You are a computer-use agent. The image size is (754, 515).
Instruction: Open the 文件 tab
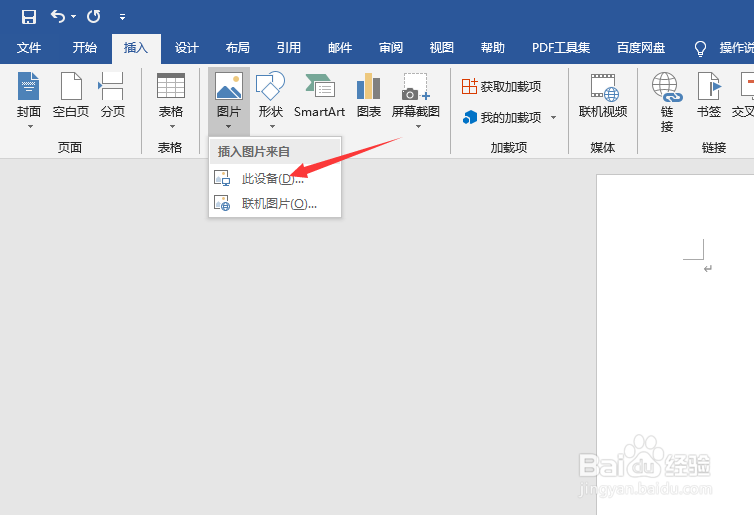(29, 48)
